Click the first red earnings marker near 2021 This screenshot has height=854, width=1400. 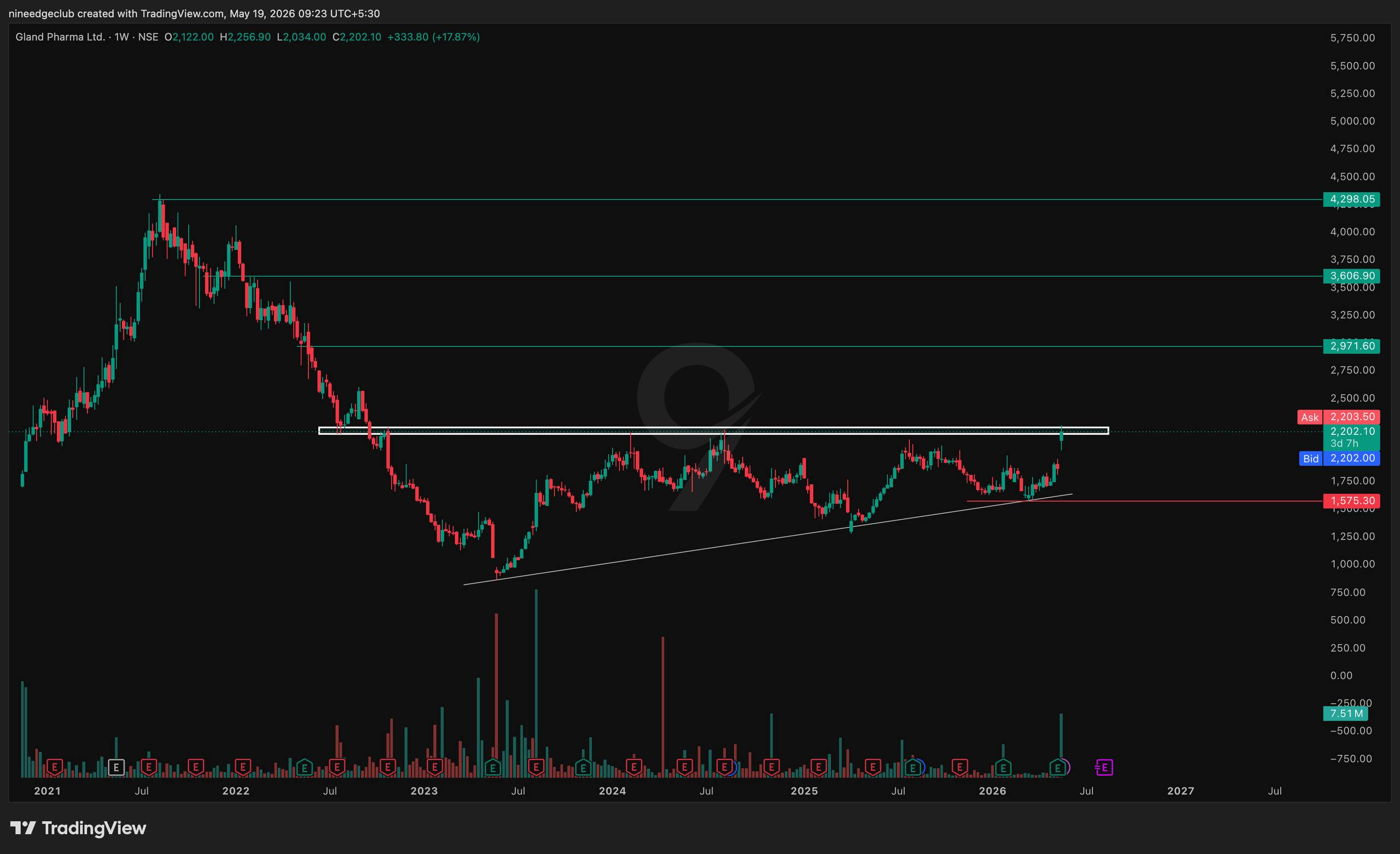click(54, 768)
